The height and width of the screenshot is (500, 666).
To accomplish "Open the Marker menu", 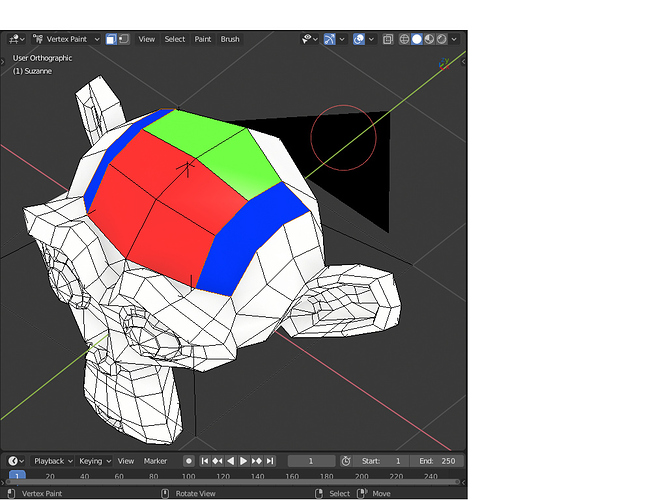I will (155, 461).
